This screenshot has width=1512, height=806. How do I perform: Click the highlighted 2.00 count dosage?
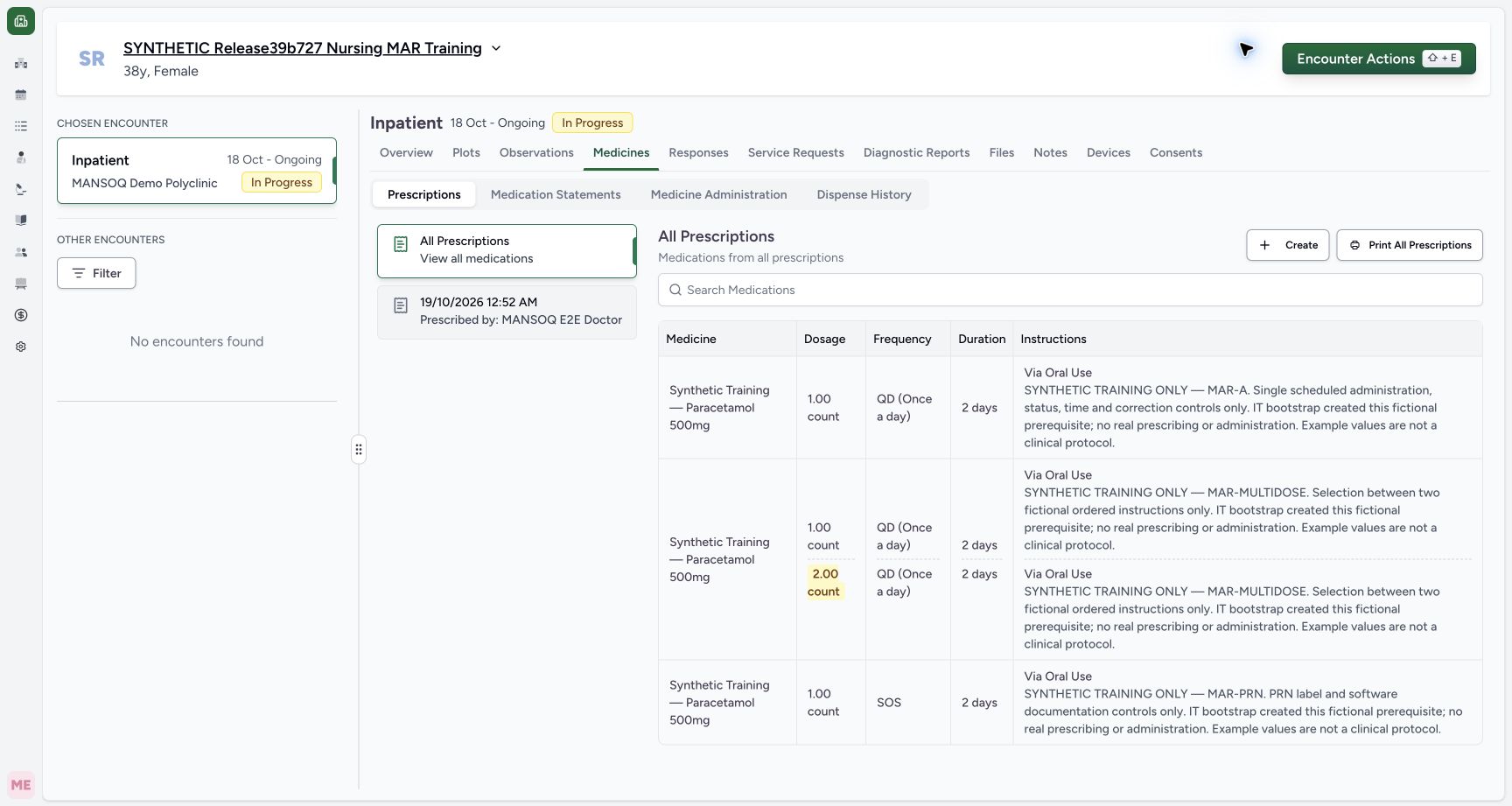(x=824, y=583)
